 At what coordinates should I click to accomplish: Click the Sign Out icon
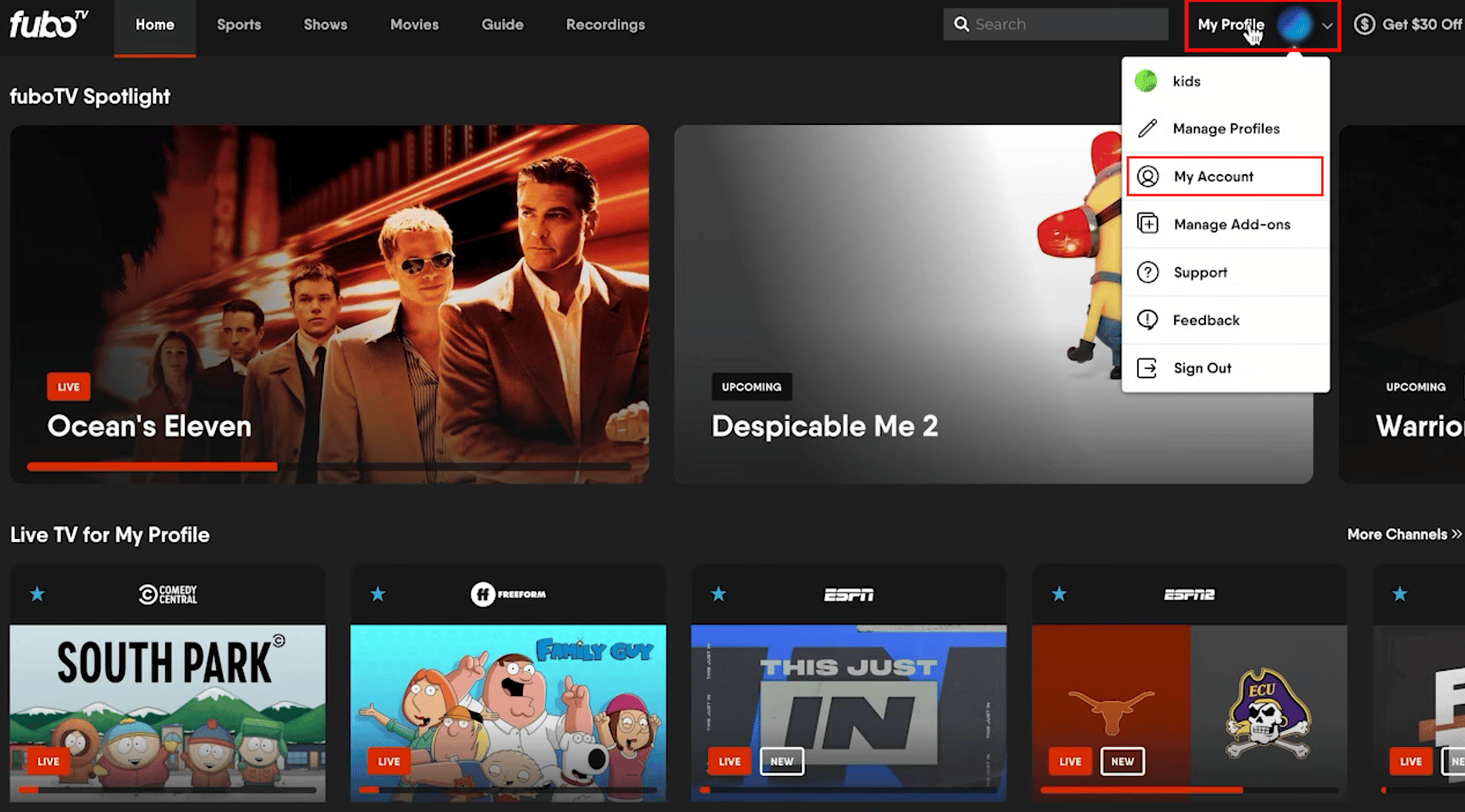pos(1149,368)
